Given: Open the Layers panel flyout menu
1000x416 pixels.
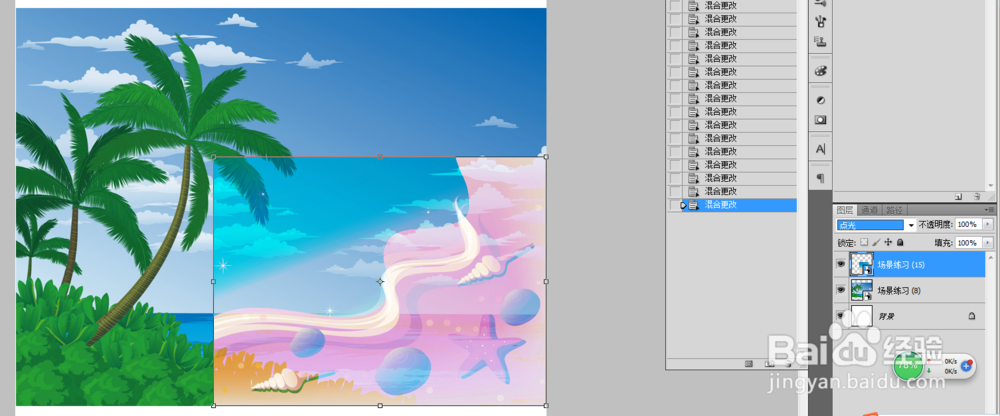Looking at the screenshot, I should 989,209.
